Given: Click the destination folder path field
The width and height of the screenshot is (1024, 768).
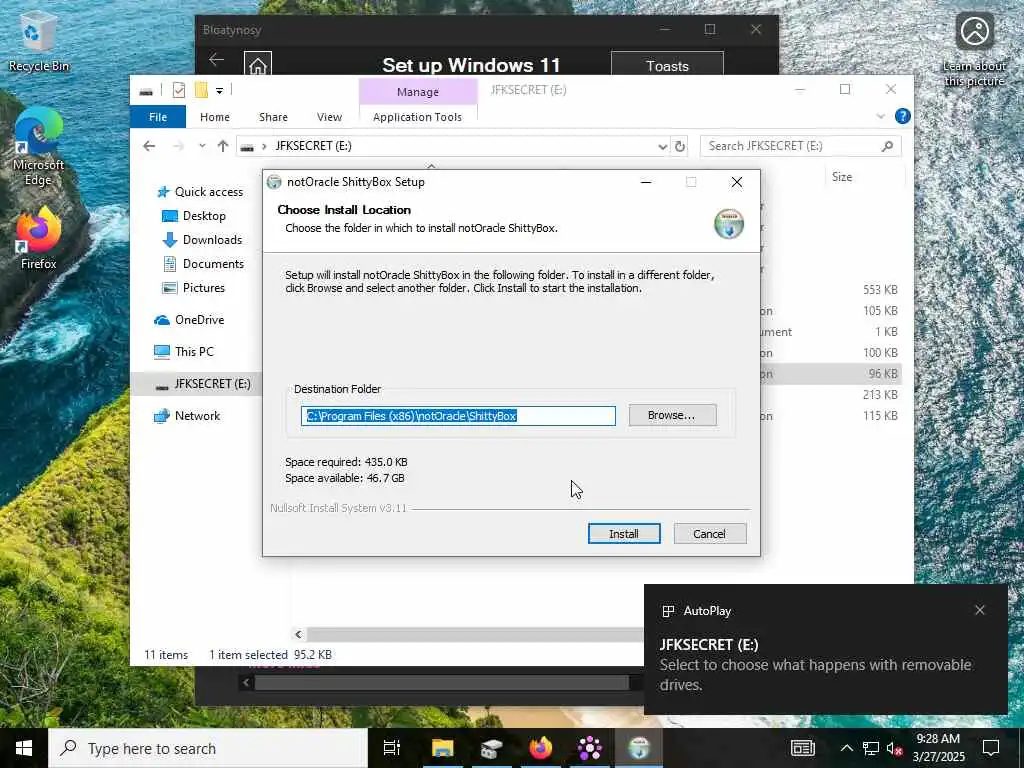Looking at the screenshot, I should pos(458,416).
